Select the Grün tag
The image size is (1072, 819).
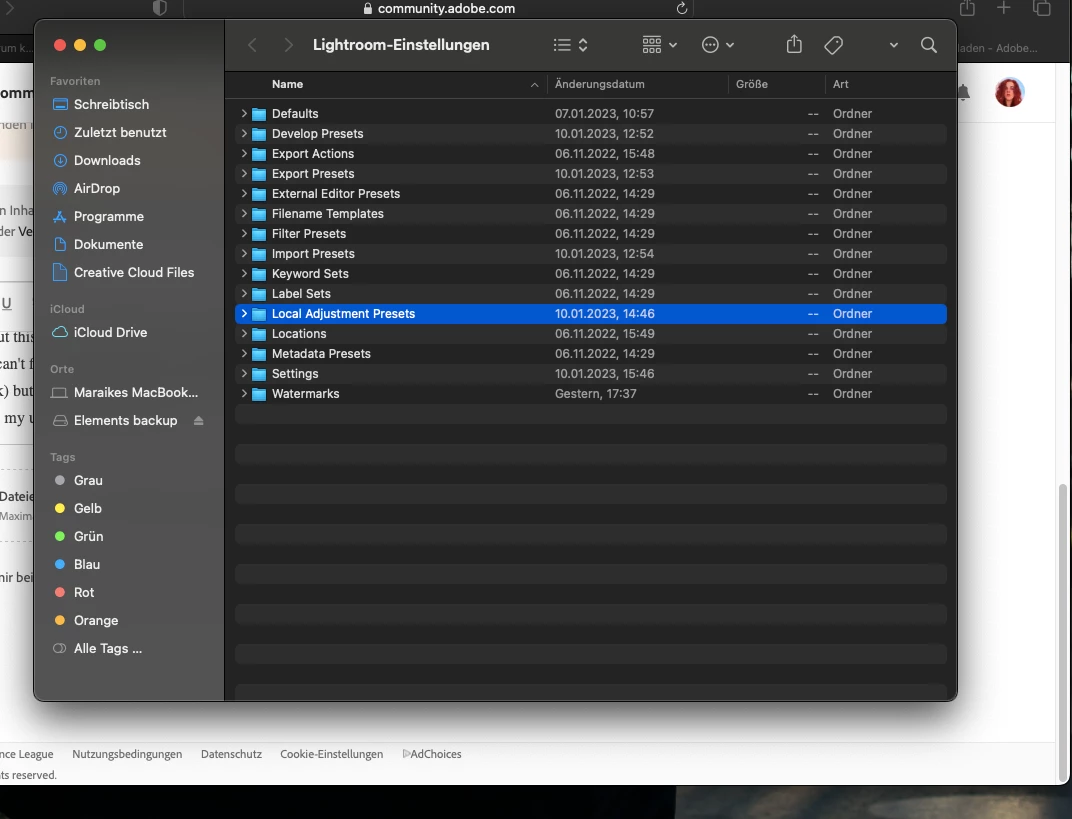tap(88, 537)
